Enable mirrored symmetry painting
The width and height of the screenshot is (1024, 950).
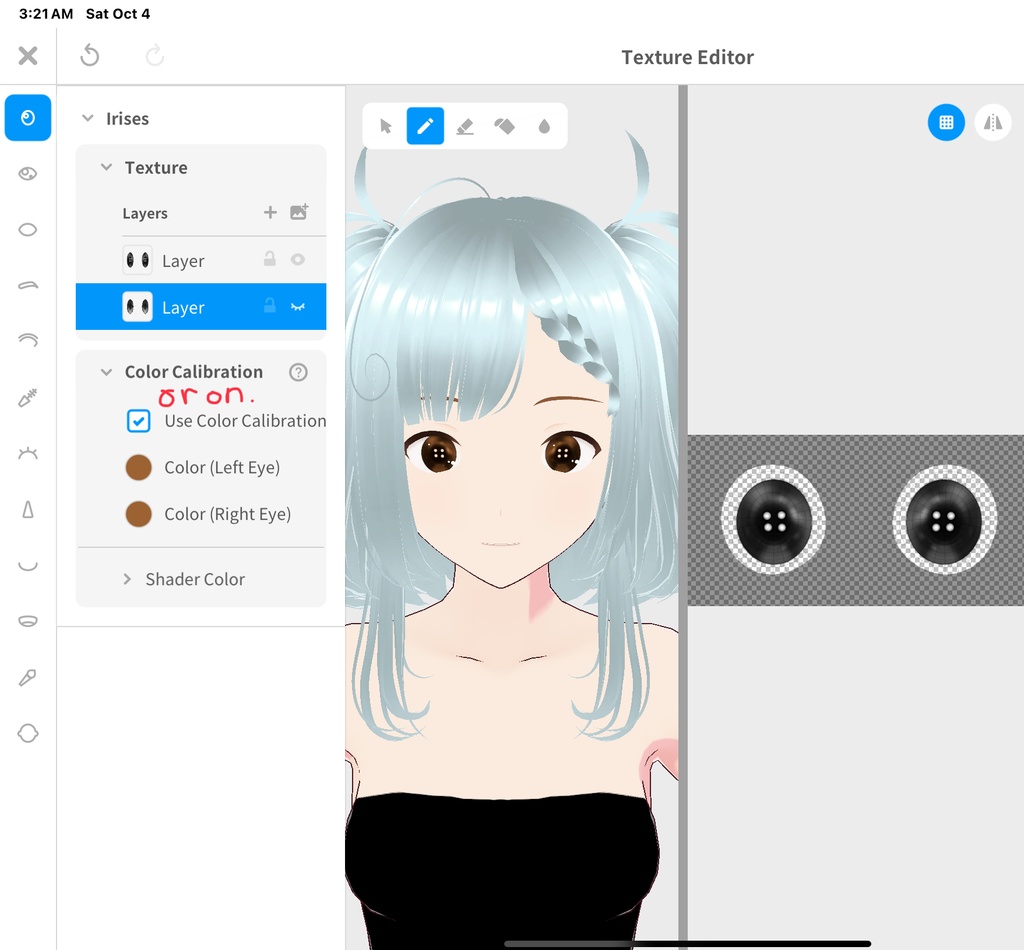click(993, 123)
